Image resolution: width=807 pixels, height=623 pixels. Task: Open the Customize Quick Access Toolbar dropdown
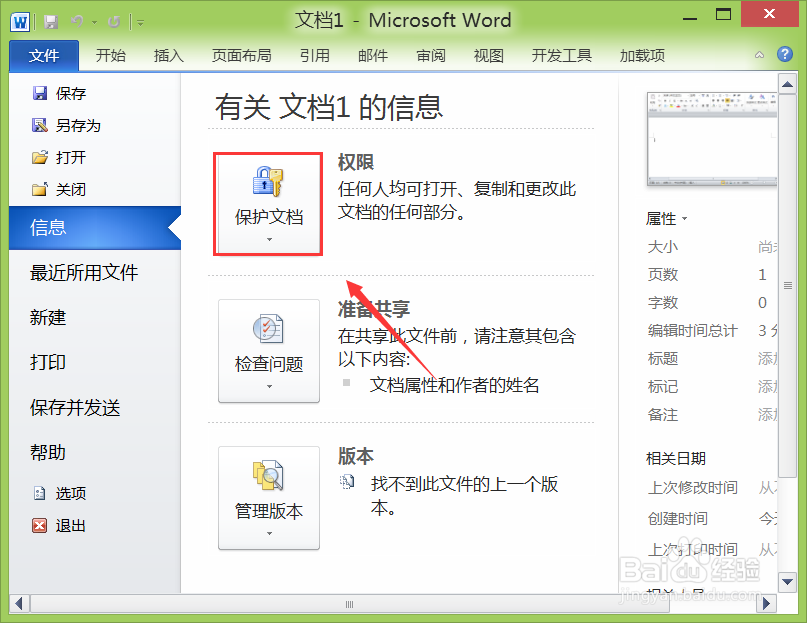[x=141, y=23]
